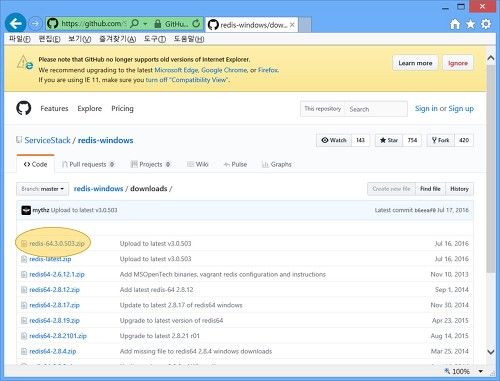Click file icon beside redis-latest.zip
This screenshot has height=381, width=500.
click(x=24, y=259)
